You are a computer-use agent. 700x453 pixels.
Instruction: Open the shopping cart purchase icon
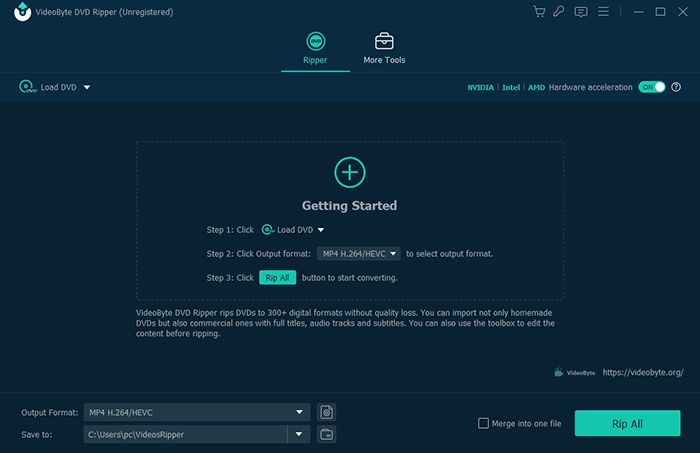(539, 12)
